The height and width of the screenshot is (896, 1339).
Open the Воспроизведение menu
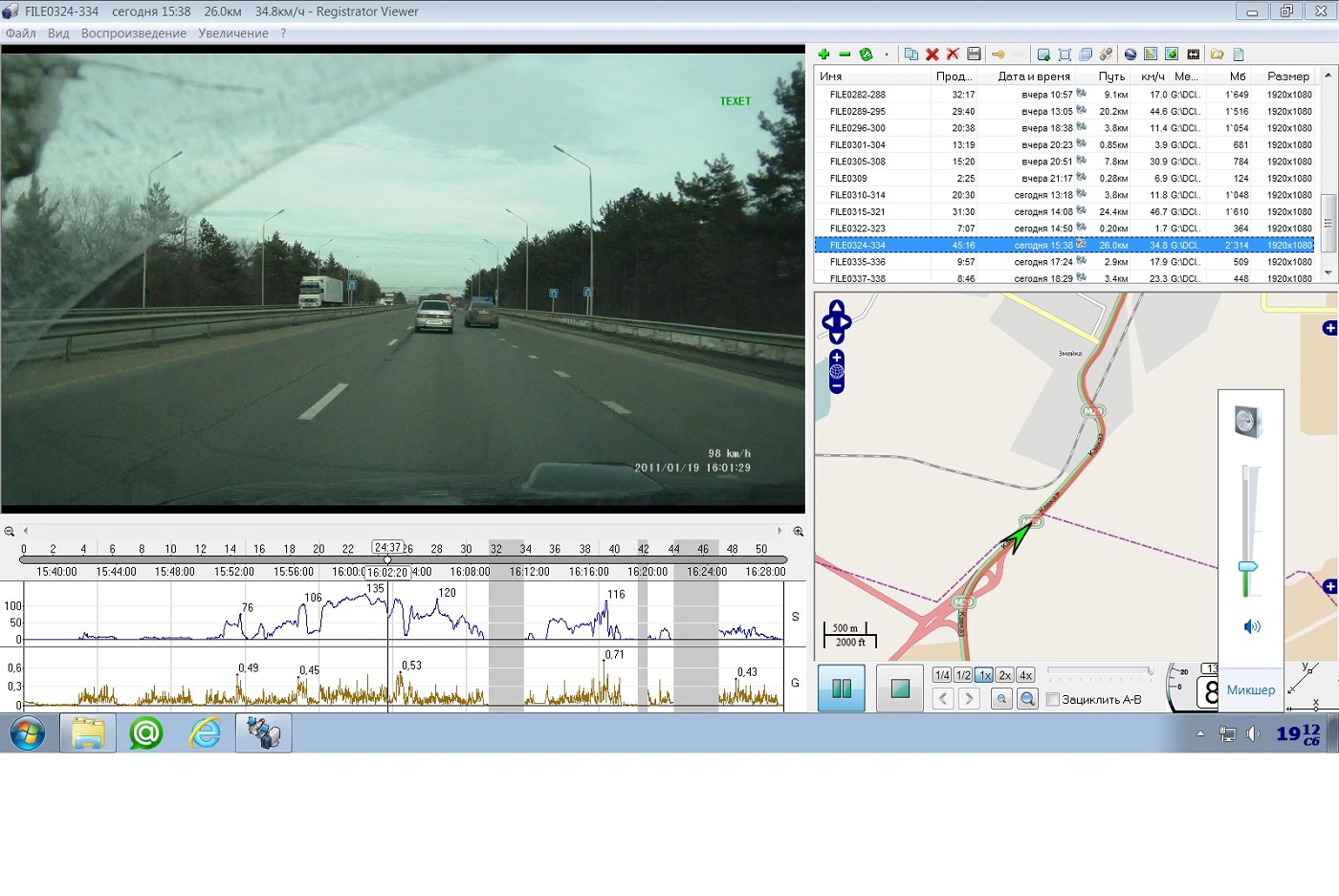[x=134, y=33]
